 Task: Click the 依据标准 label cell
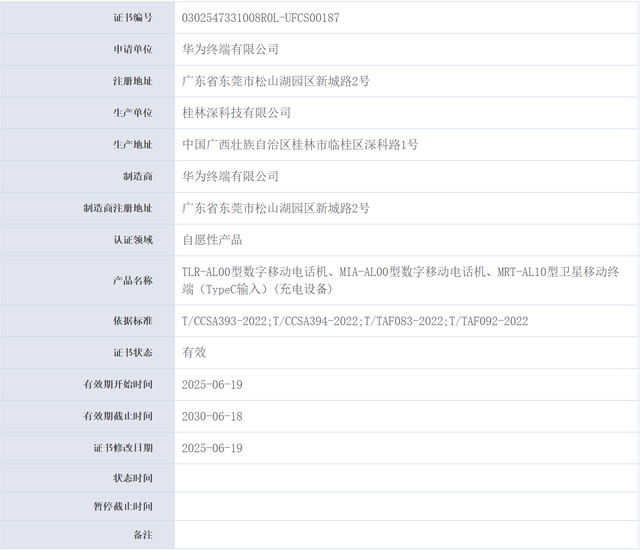(x=87, y=321)
